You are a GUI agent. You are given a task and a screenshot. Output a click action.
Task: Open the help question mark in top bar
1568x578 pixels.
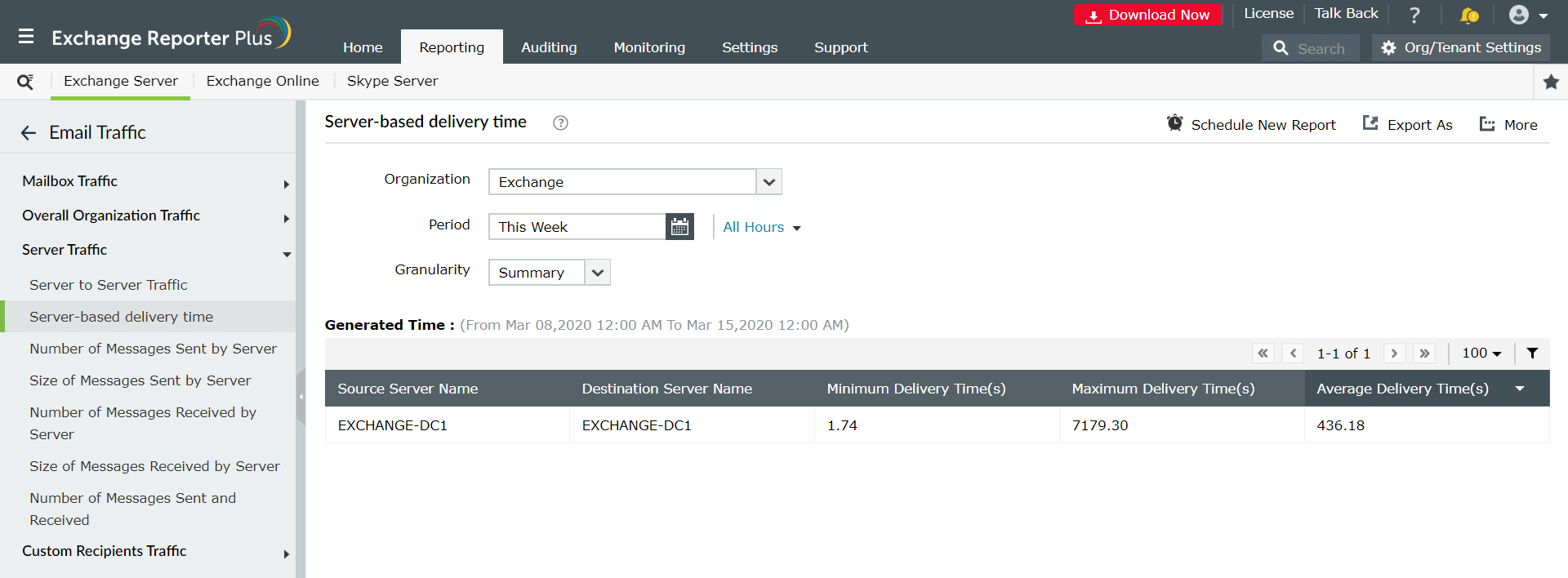tap(1414, 15)
